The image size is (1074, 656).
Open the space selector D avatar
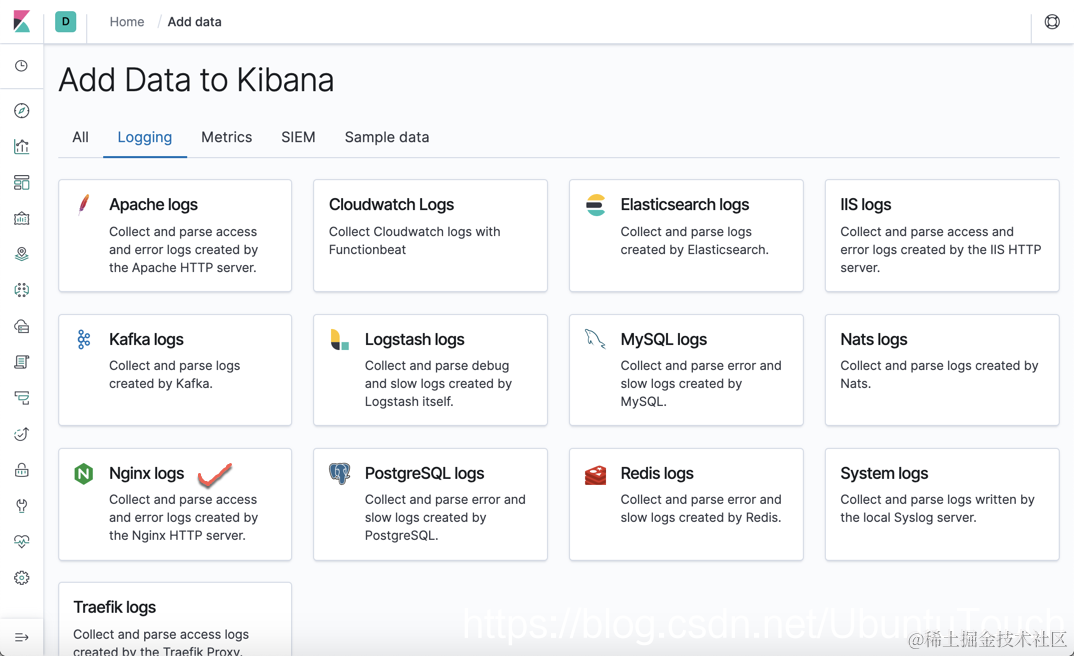coord(65,21)
